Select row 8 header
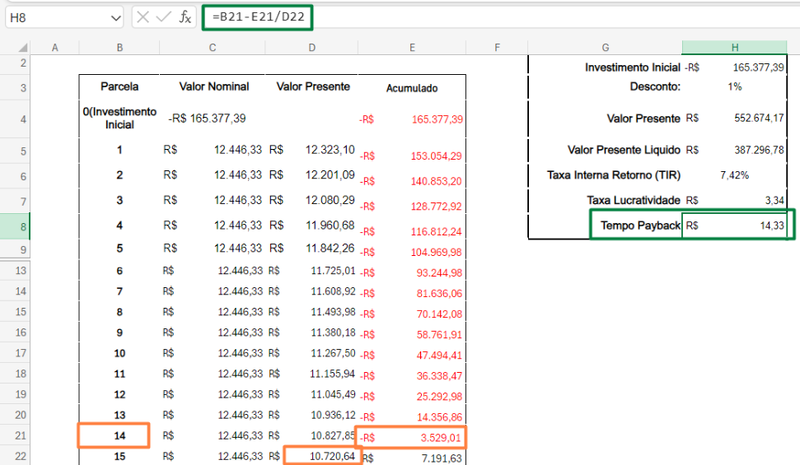Screen dimensions: 800x465 15,226
